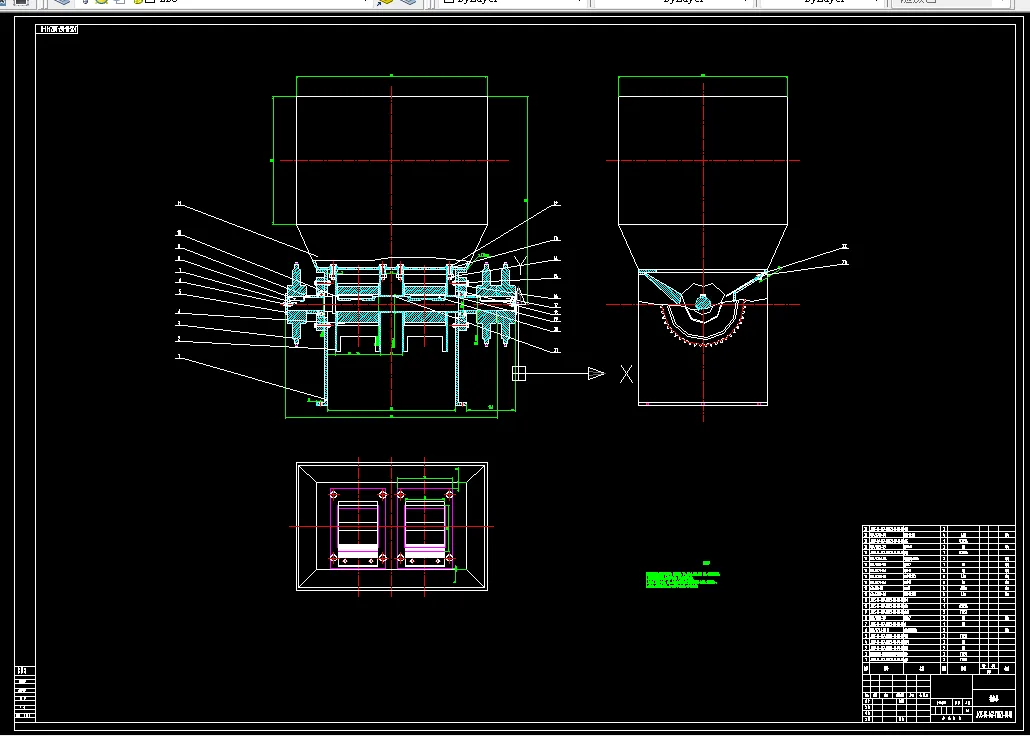The height and width of the screenshot is (736, 1030).
Task: Select the small square at the arrow's start
Action: pos(519,373)
